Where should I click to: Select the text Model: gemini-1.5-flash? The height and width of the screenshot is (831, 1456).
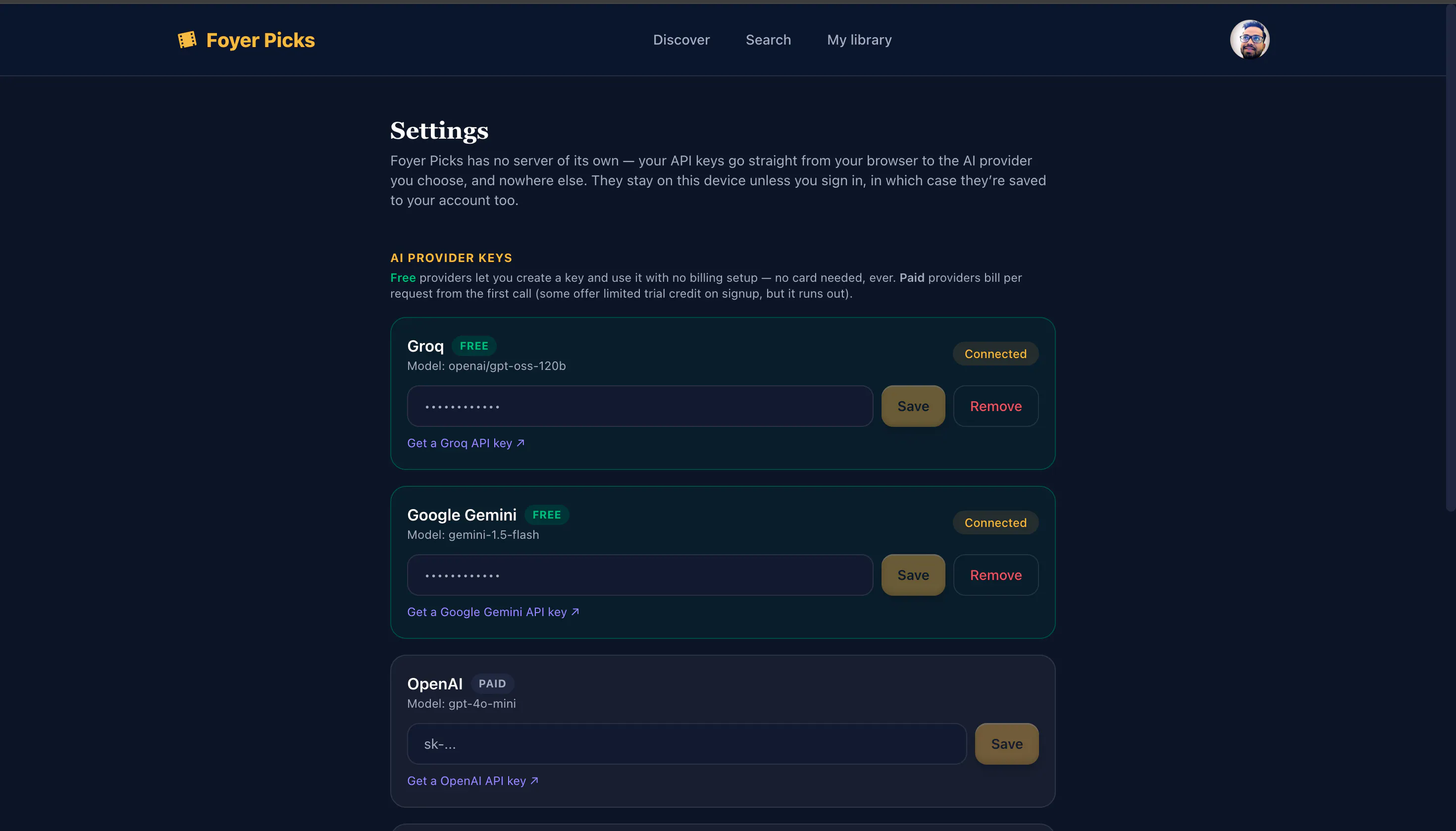pyautogui.click(x=473, y=535)
